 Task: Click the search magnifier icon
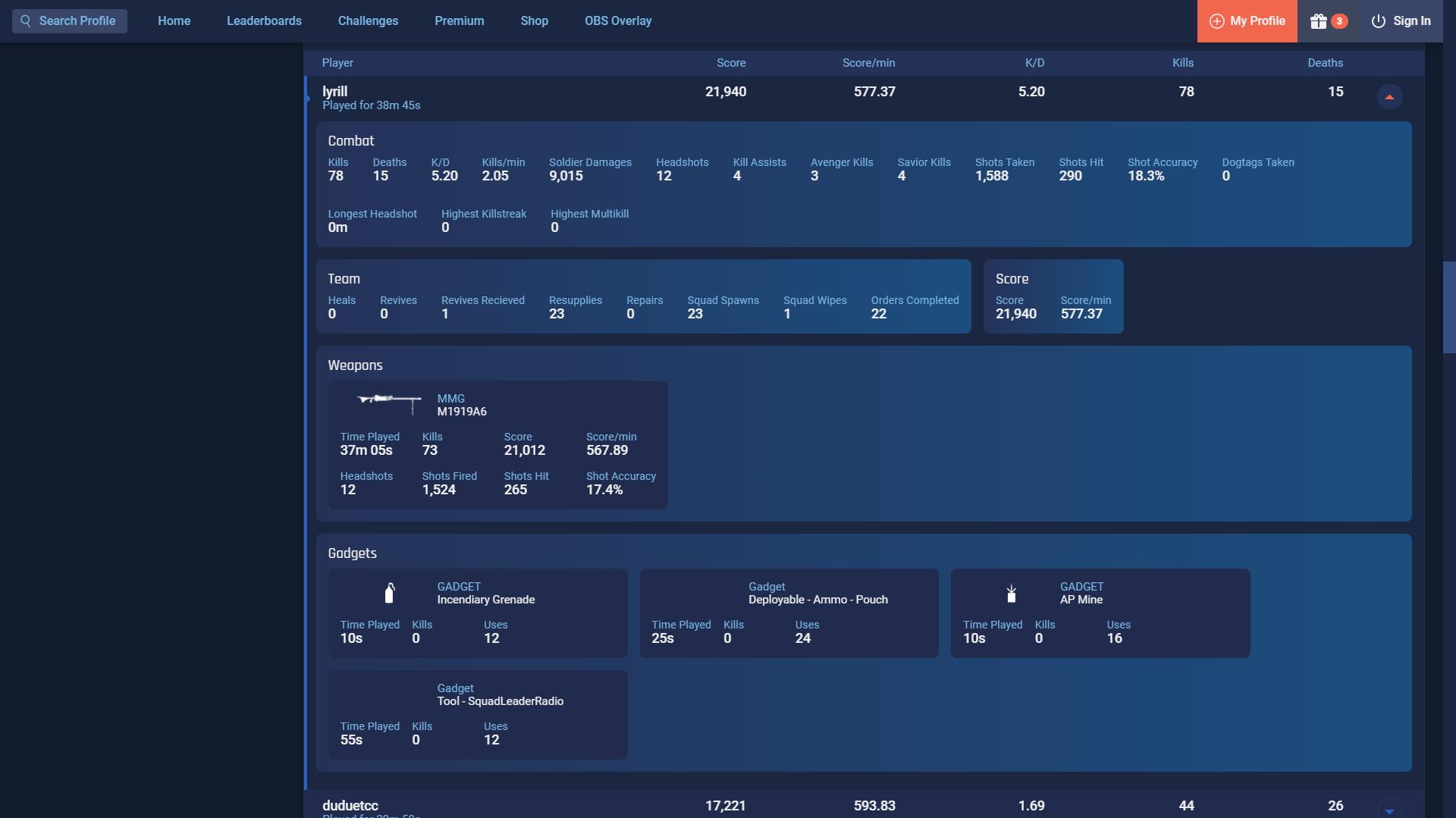tap(26, 21)
